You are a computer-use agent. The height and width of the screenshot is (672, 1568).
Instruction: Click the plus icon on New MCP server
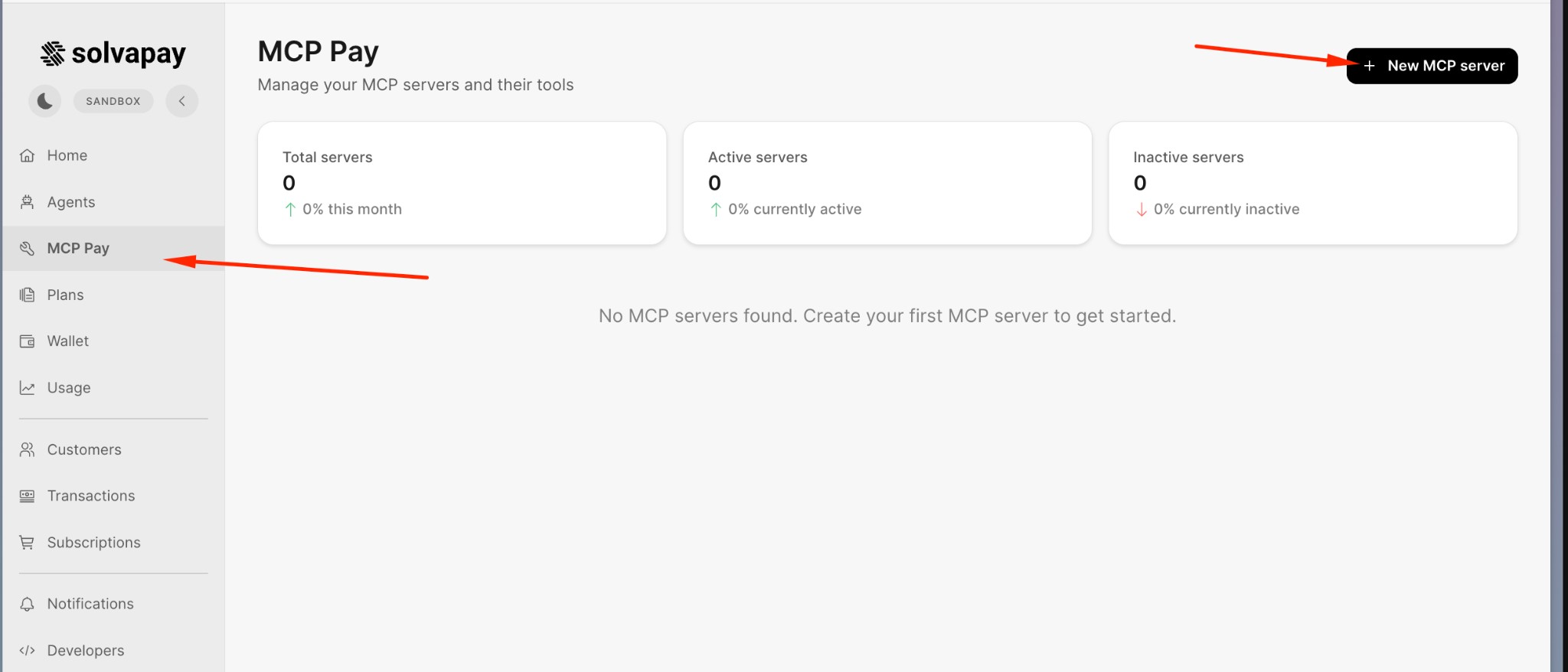click(1370, 66)
